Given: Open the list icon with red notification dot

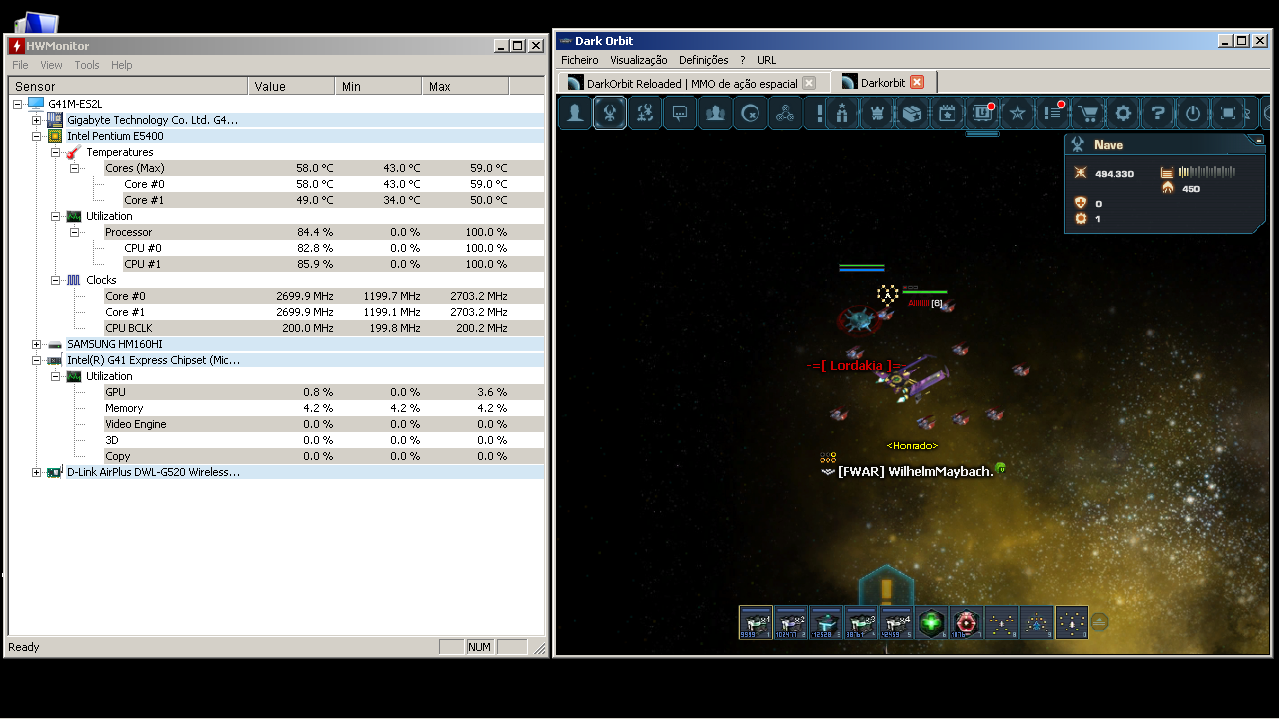Looking at the screenshot, I should click(1052, 113).
